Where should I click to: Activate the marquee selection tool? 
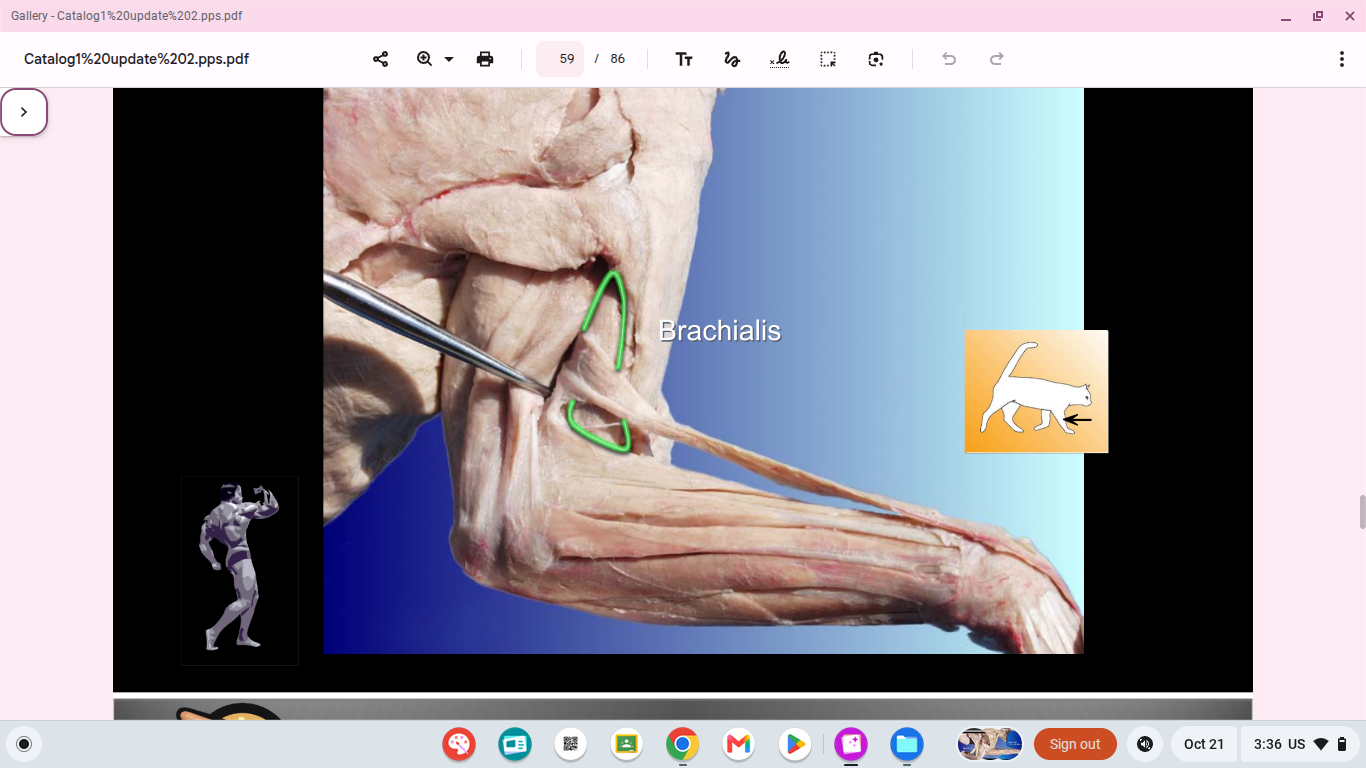828,59
